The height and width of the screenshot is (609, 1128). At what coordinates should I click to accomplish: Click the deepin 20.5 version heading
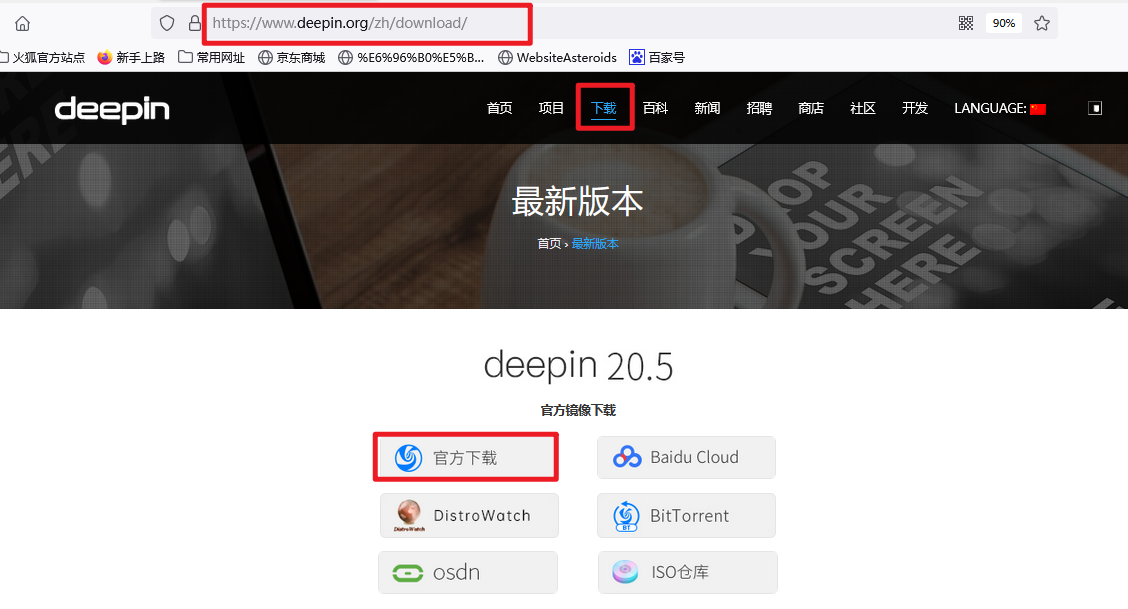[x=578, y=366]
